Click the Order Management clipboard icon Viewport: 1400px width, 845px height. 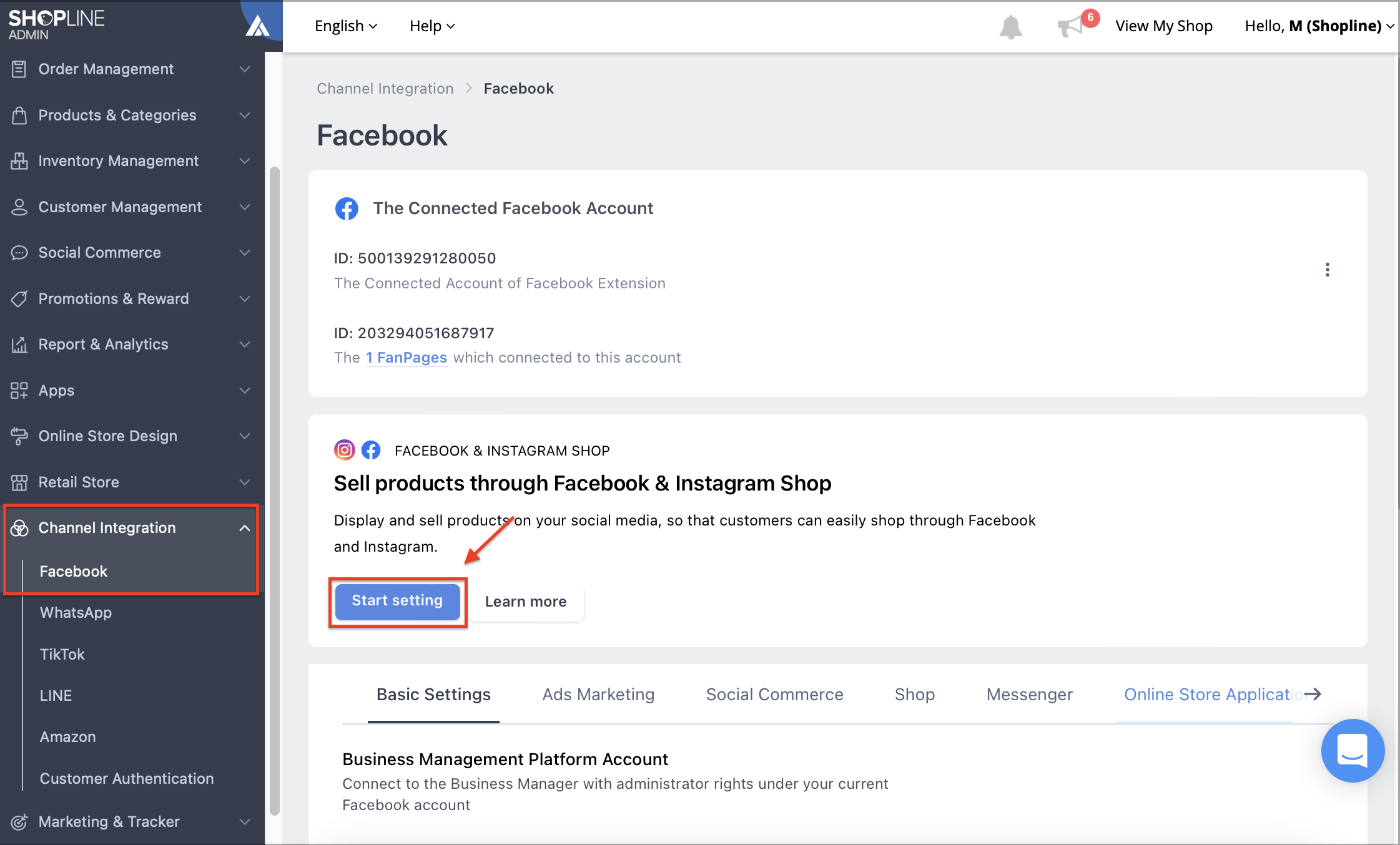[19, 69]
